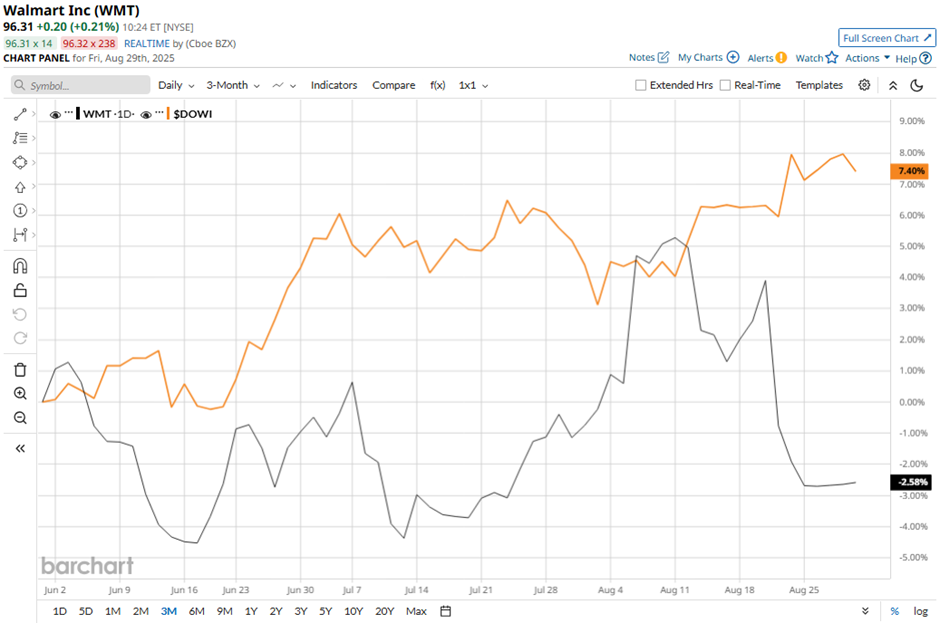Click the black -2.58% price label

click(x=911, y=482)
